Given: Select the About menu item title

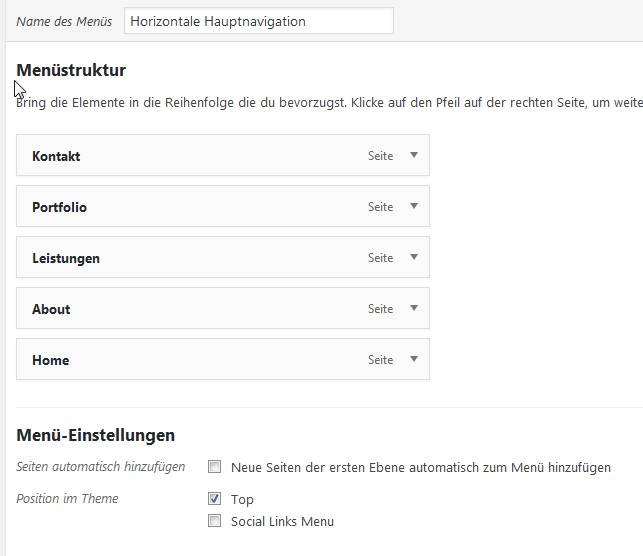Looking at the screenshot, I should click(51, 310).
